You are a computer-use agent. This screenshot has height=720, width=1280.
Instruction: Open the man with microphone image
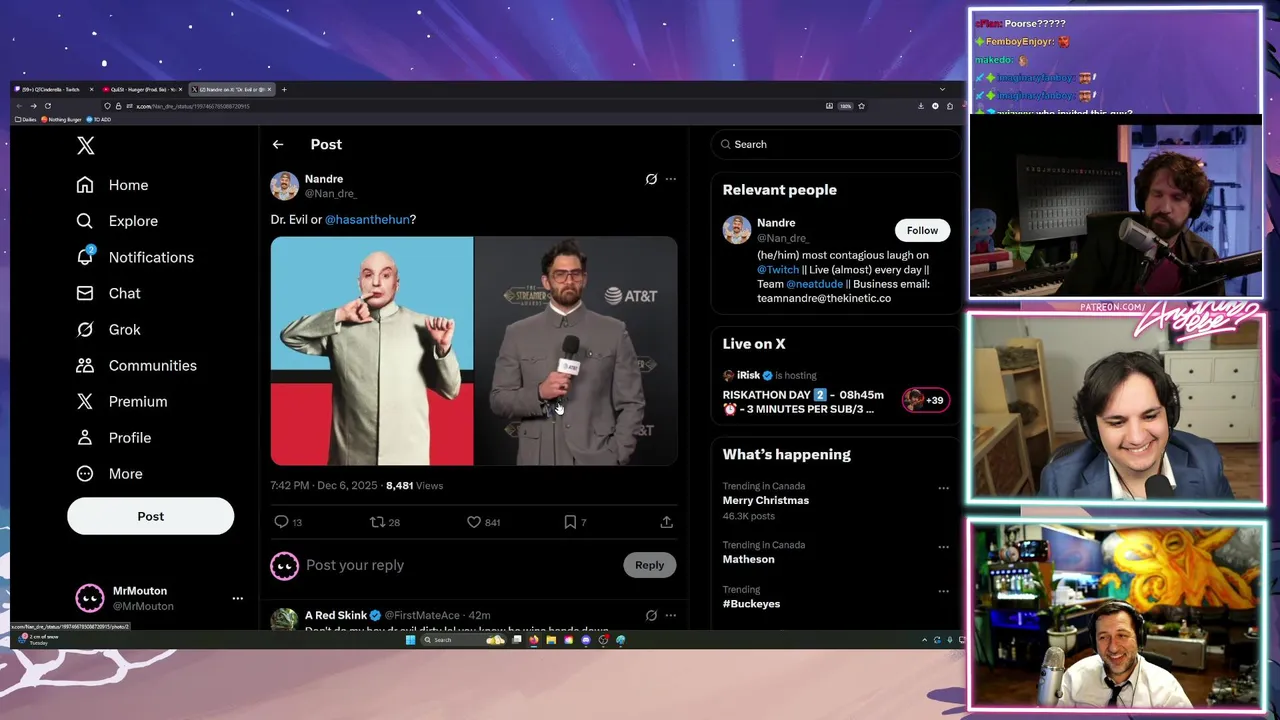[576, 351]
